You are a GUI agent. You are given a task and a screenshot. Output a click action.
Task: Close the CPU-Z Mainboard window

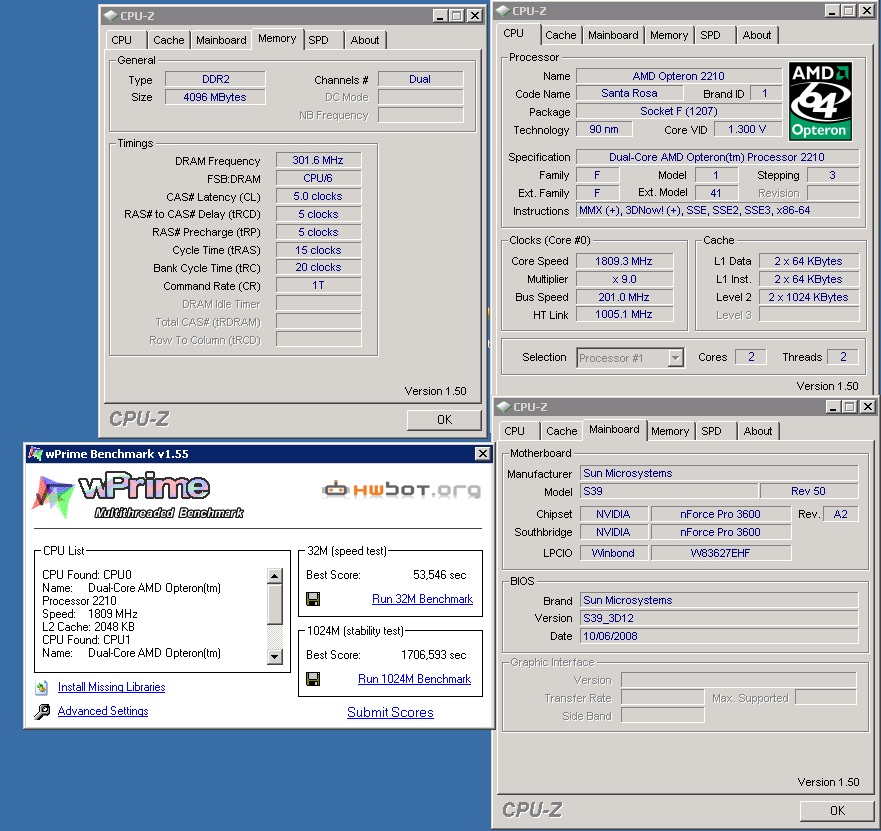(868, 406)
